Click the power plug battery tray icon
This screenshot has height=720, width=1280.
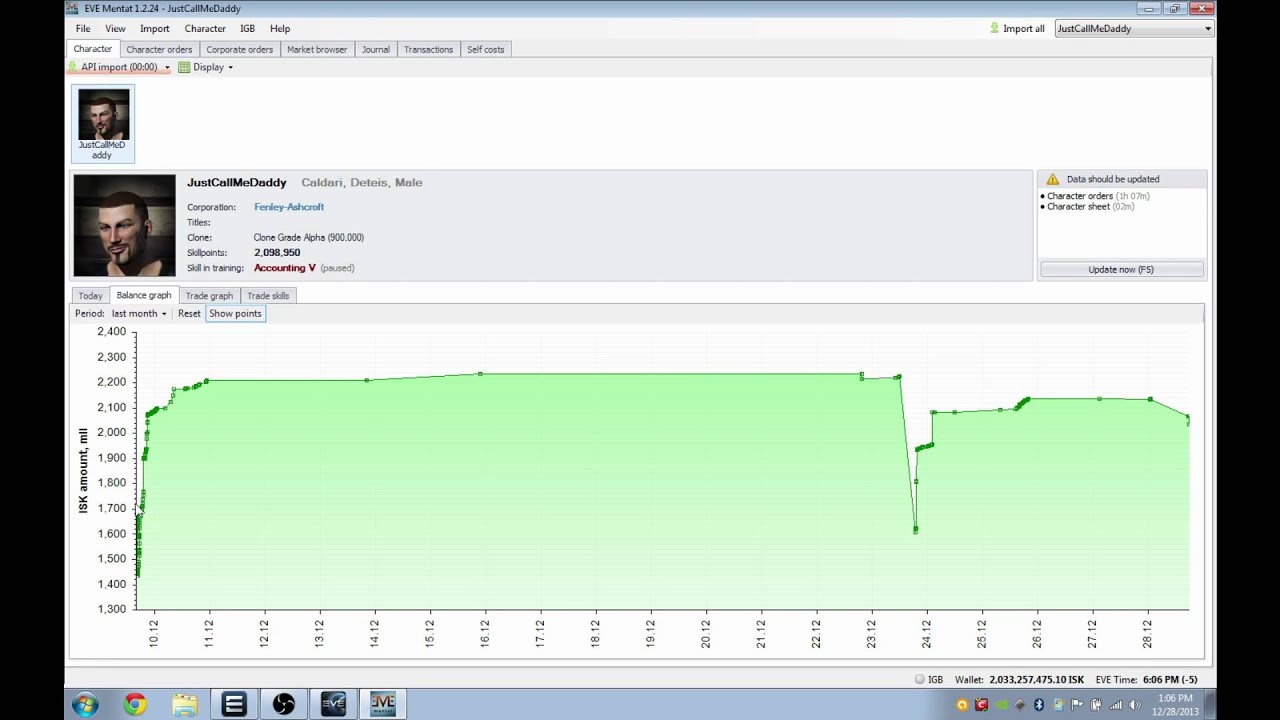point(1096,705)
